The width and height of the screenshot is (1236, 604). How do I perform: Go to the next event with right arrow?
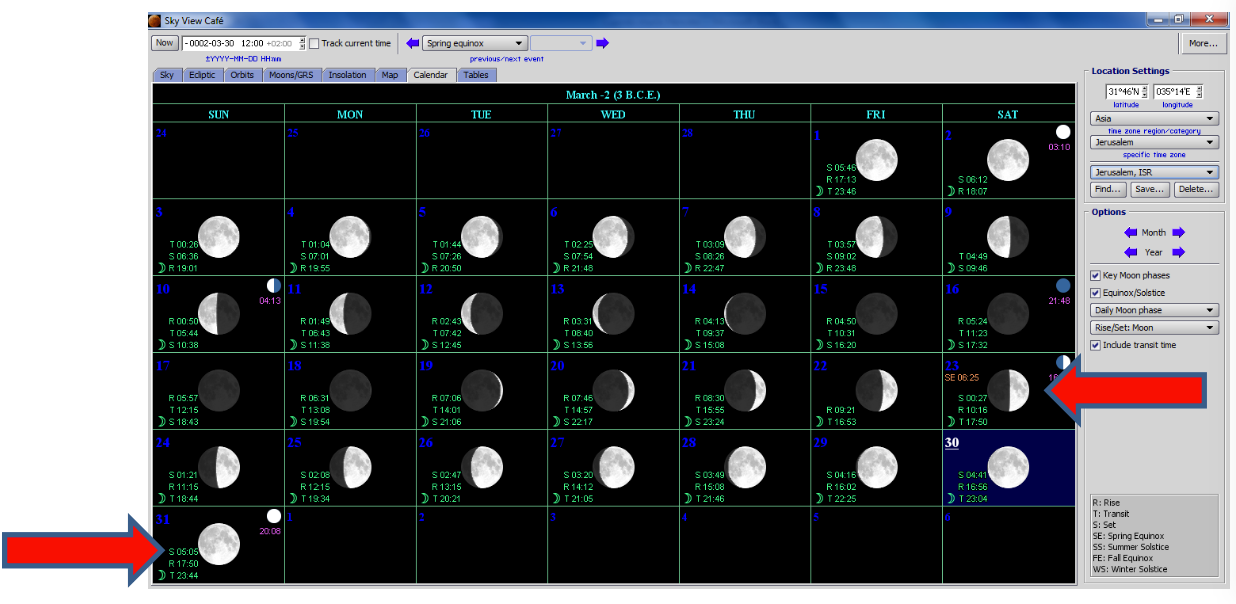[x=603, y=43]
